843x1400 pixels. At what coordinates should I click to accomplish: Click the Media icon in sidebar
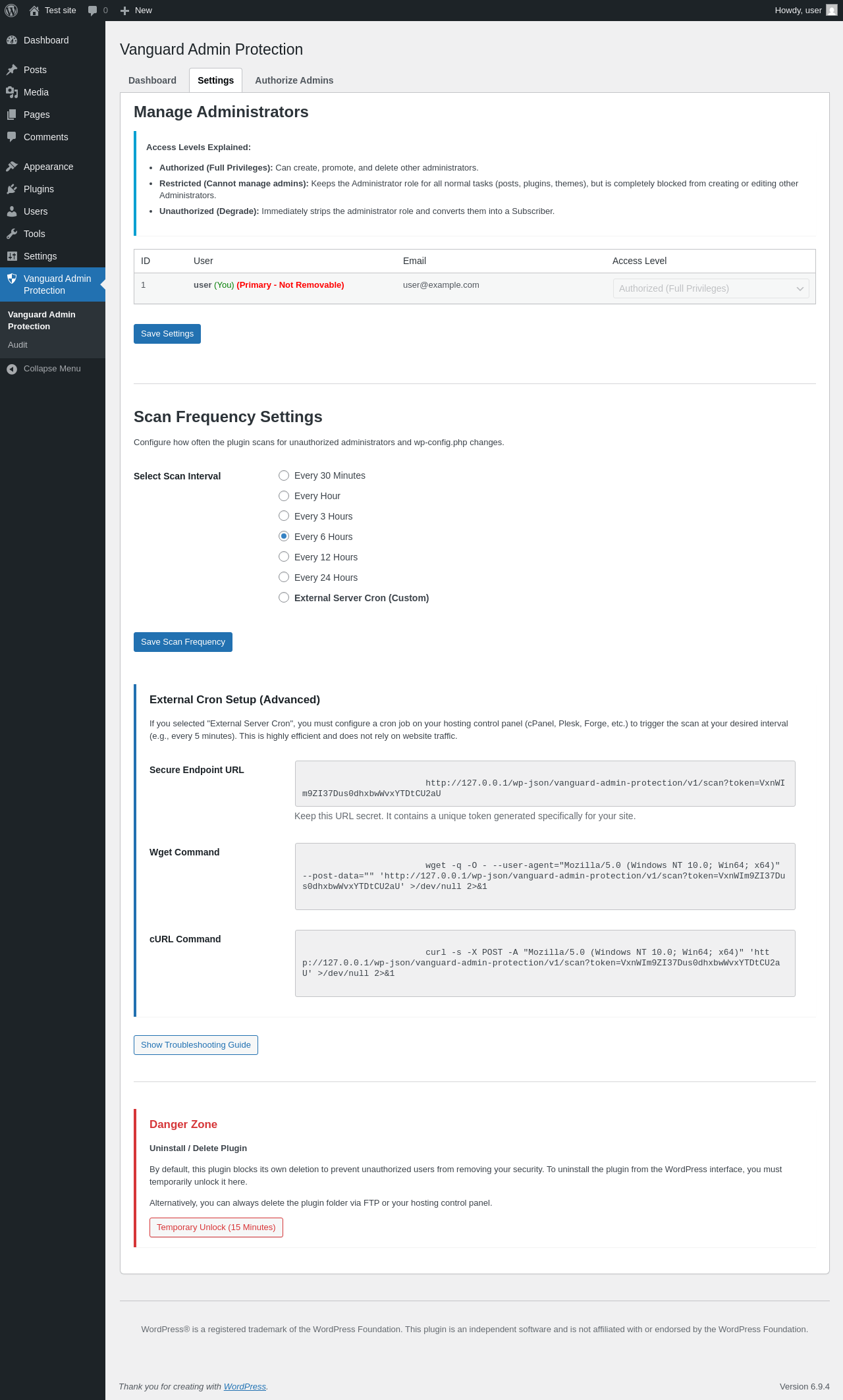[12, 92]
